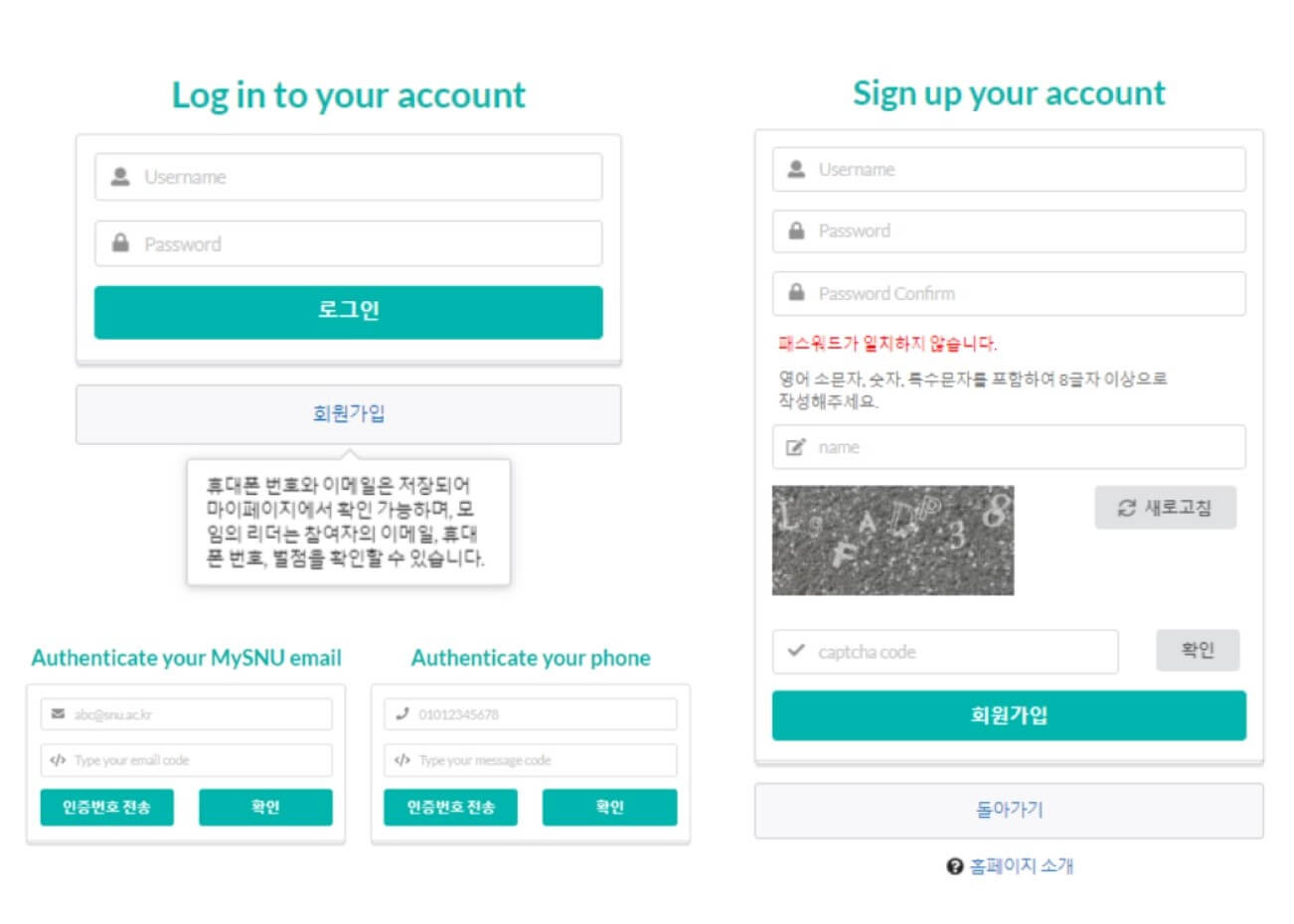Click the checkmark icon in captcha code field
The width and height of the screenshot is (1294, 924).
795,651
